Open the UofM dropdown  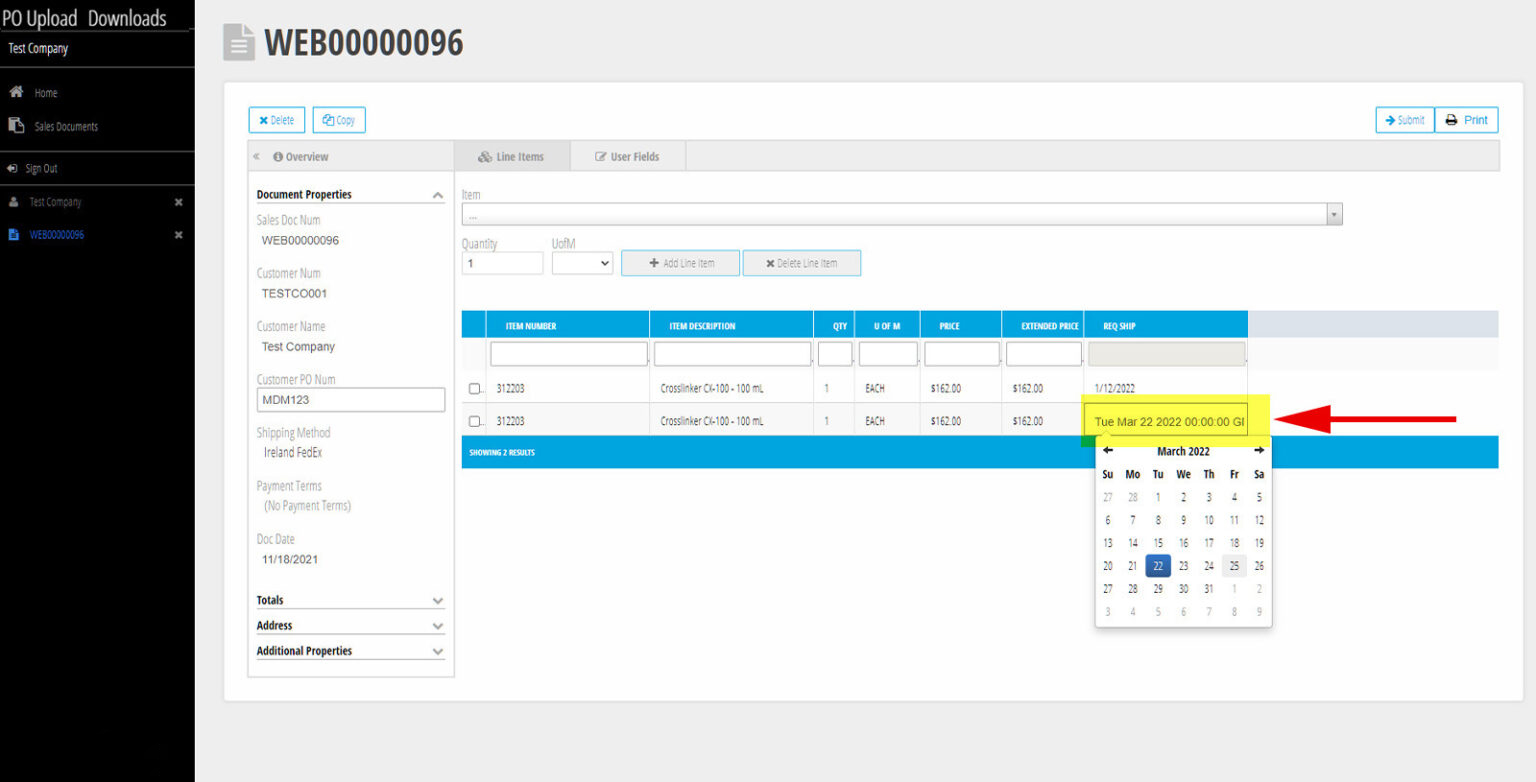coord(582,263)
